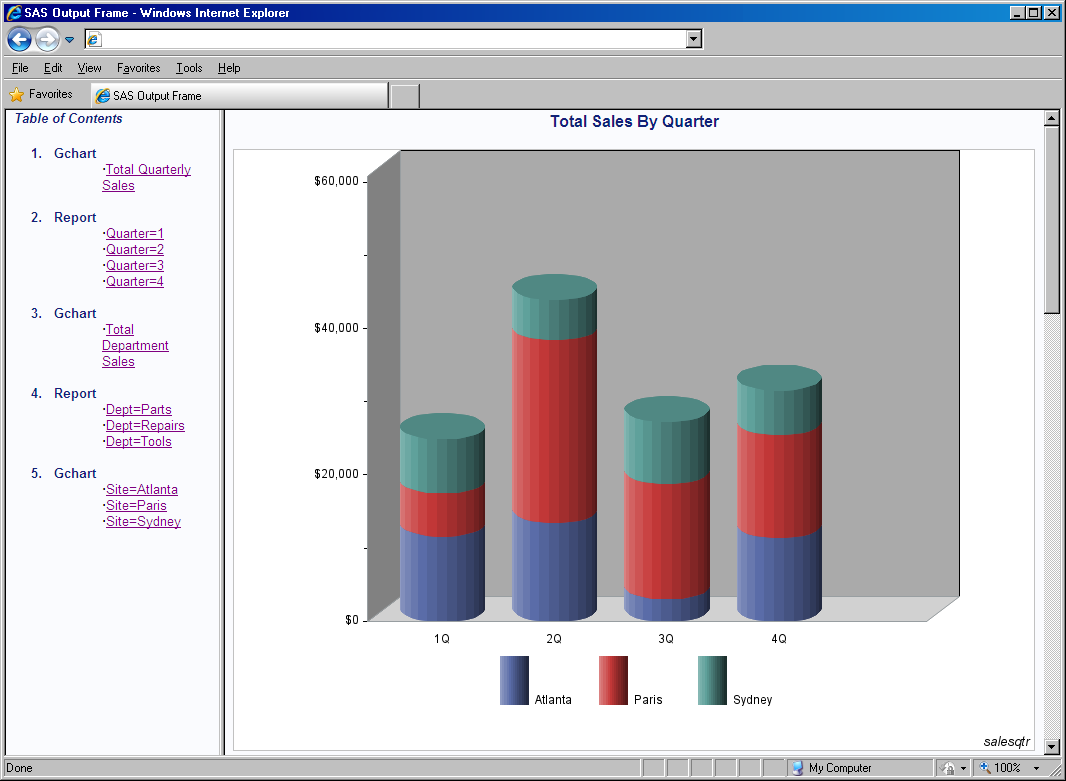The image size is (1066, 781).
Task: Click the Internet Explorer icon in address bar
Action: (x=95, y=39)
